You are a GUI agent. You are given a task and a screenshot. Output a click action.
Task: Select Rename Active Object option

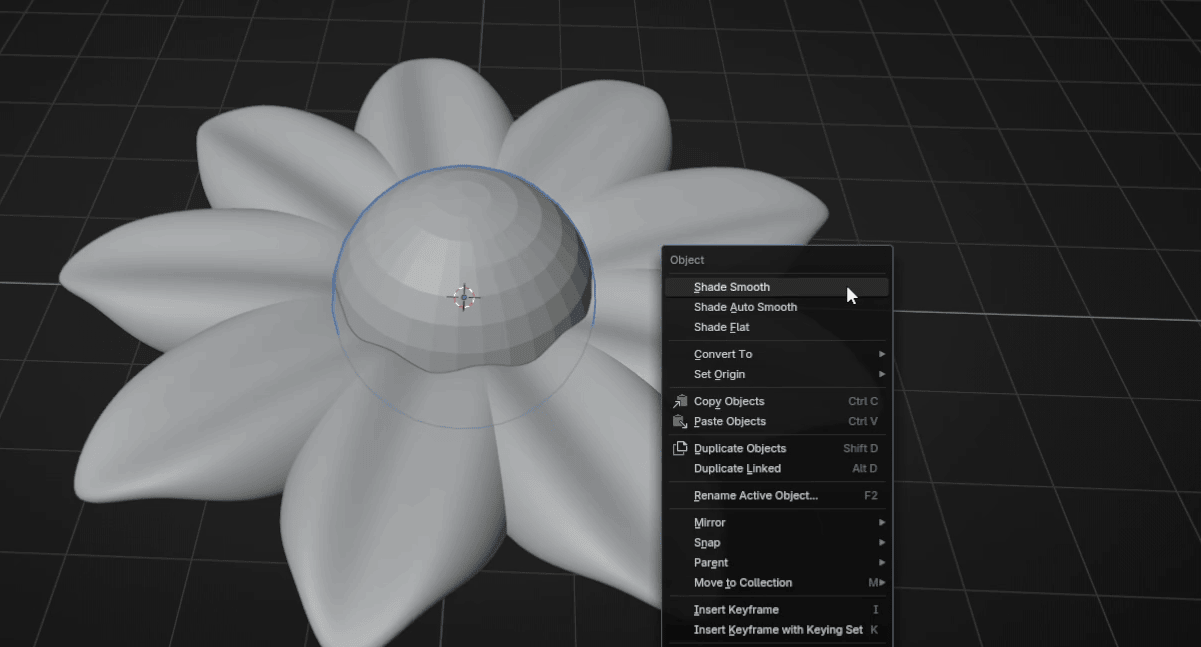click(755, 495)
